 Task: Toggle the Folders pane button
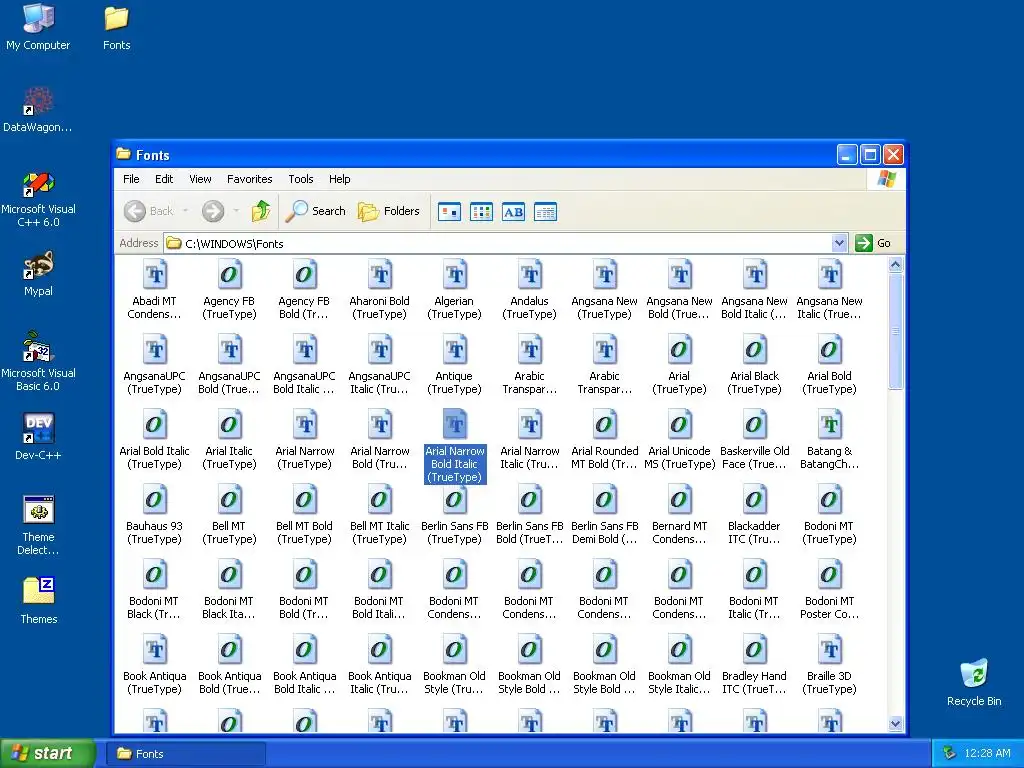(389, 211)
